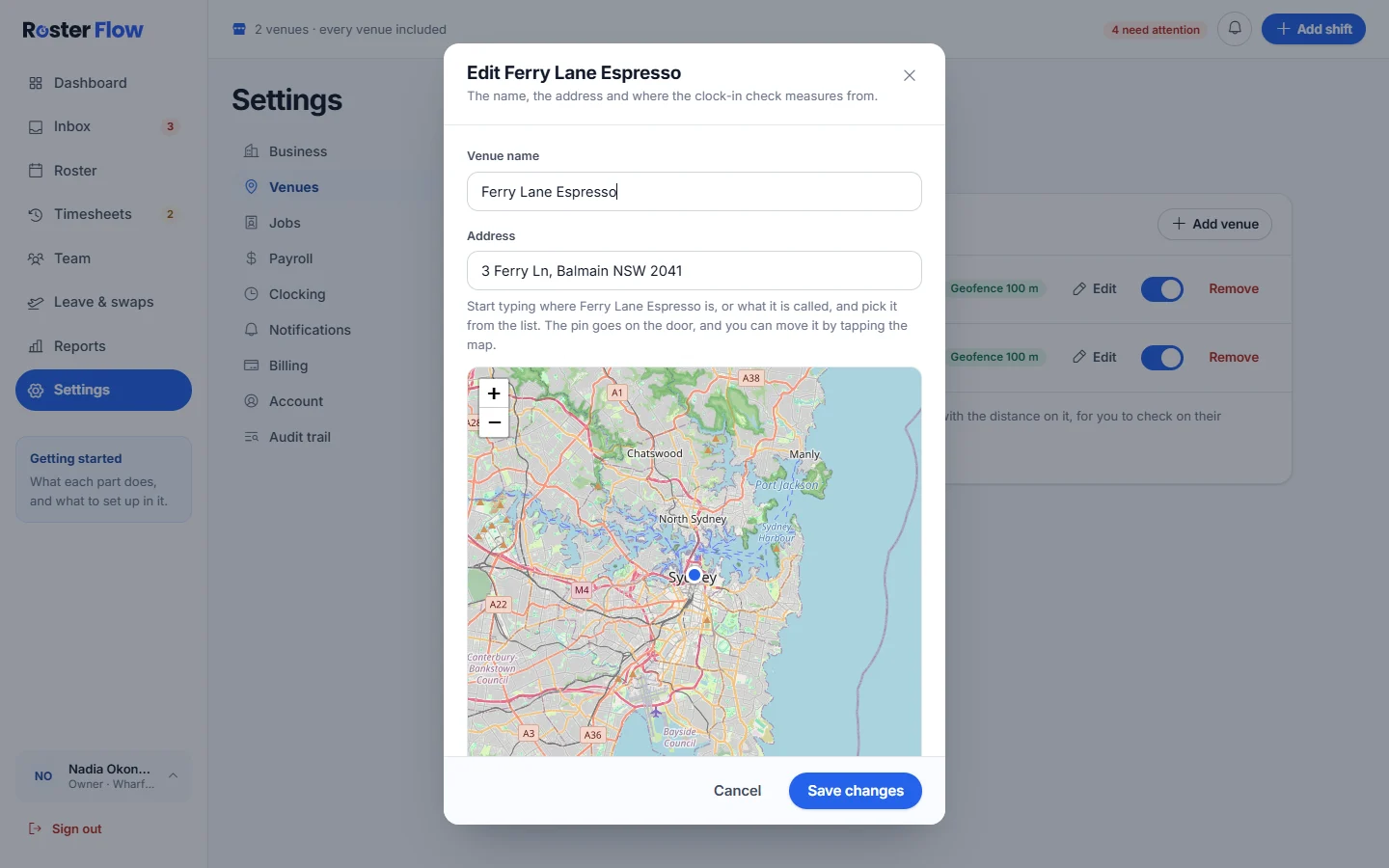Click the Add shift button

pos(1314,29)
